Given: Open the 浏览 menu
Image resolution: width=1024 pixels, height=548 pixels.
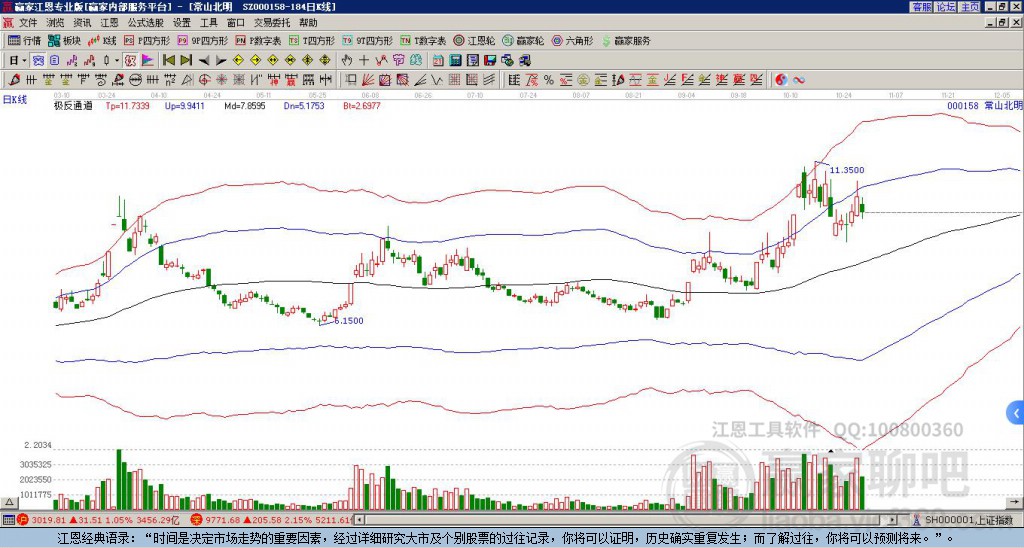Looking at the screenshot, I should pos(55,23).
